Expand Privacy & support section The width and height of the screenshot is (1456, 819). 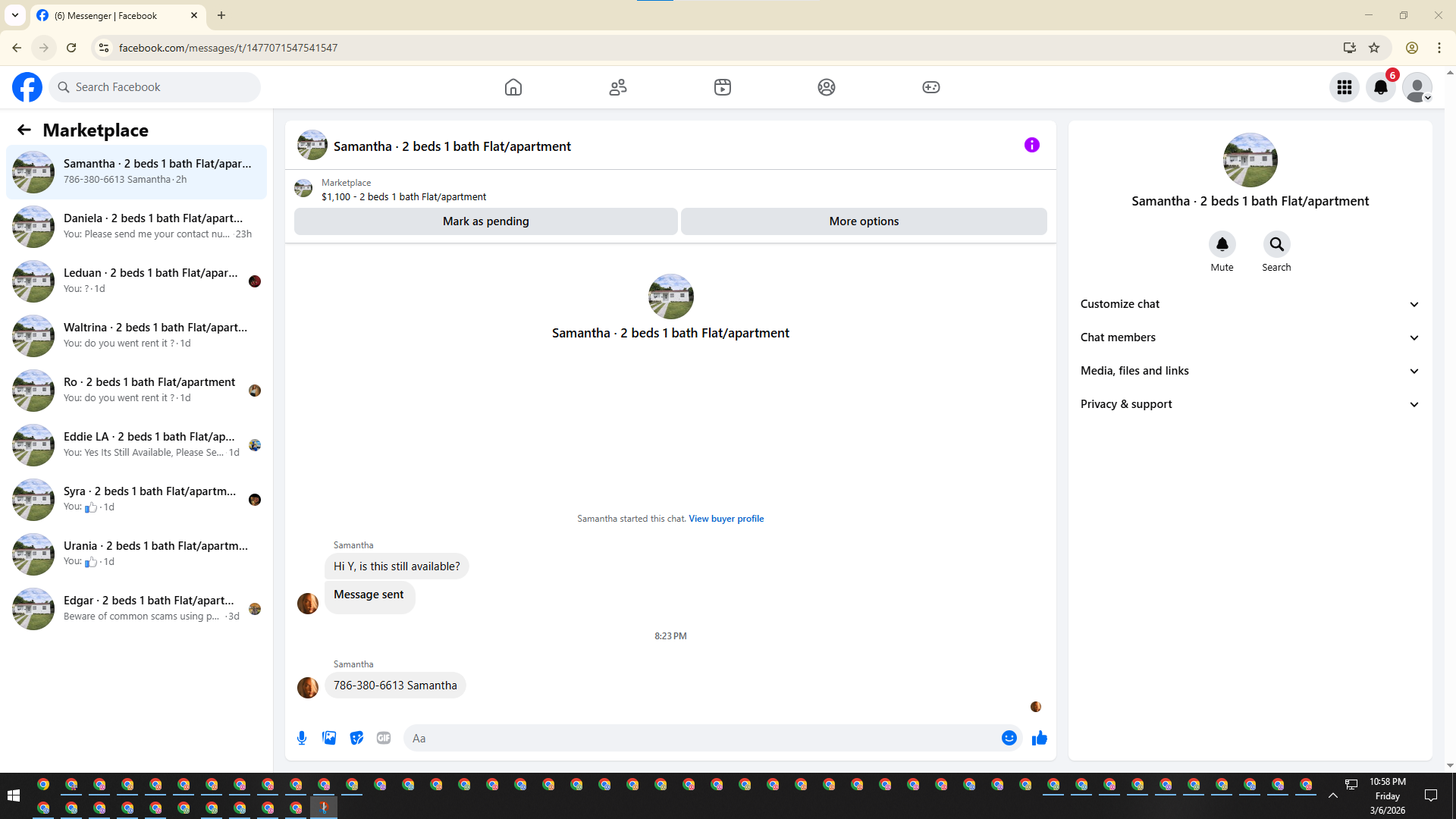[1250, 404]
